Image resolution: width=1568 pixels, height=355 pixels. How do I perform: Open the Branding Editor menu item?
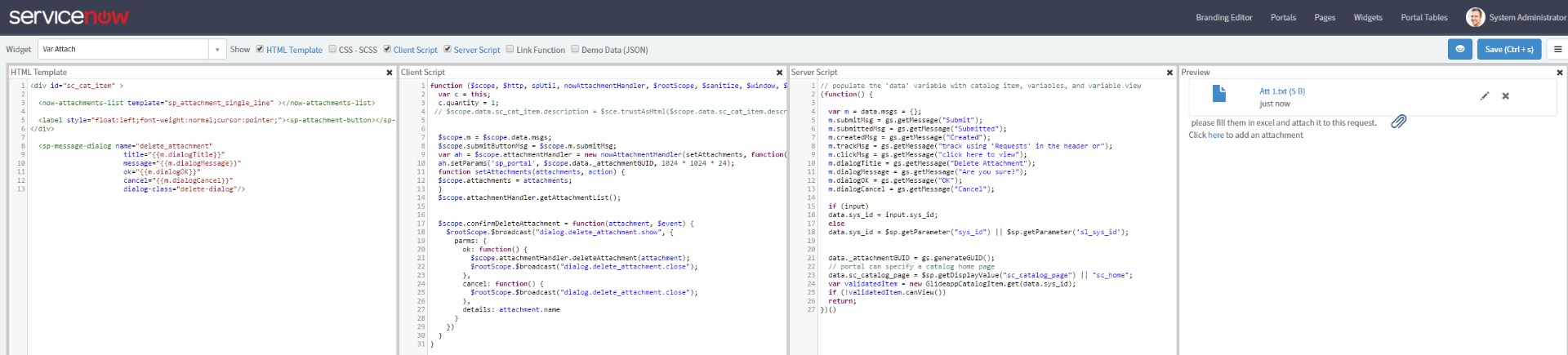point(1223,17)
